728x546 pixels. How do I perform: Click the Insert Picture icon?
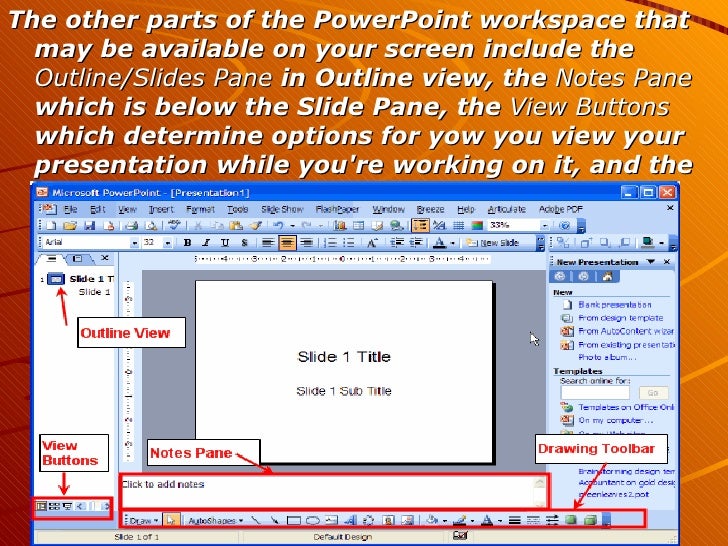point(407,520)
